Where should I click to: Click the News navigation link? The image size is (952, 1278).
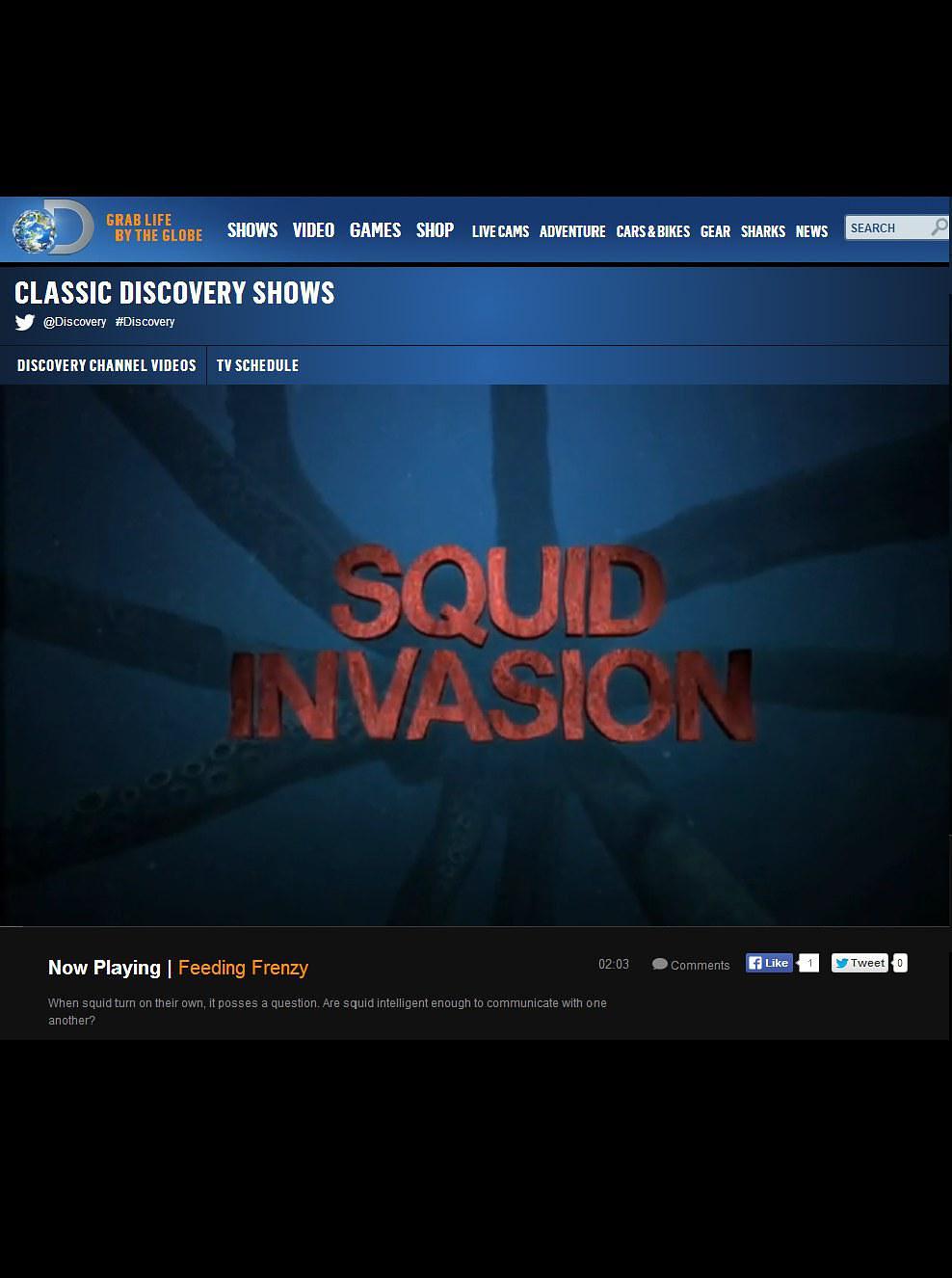(x=811, y=231)
